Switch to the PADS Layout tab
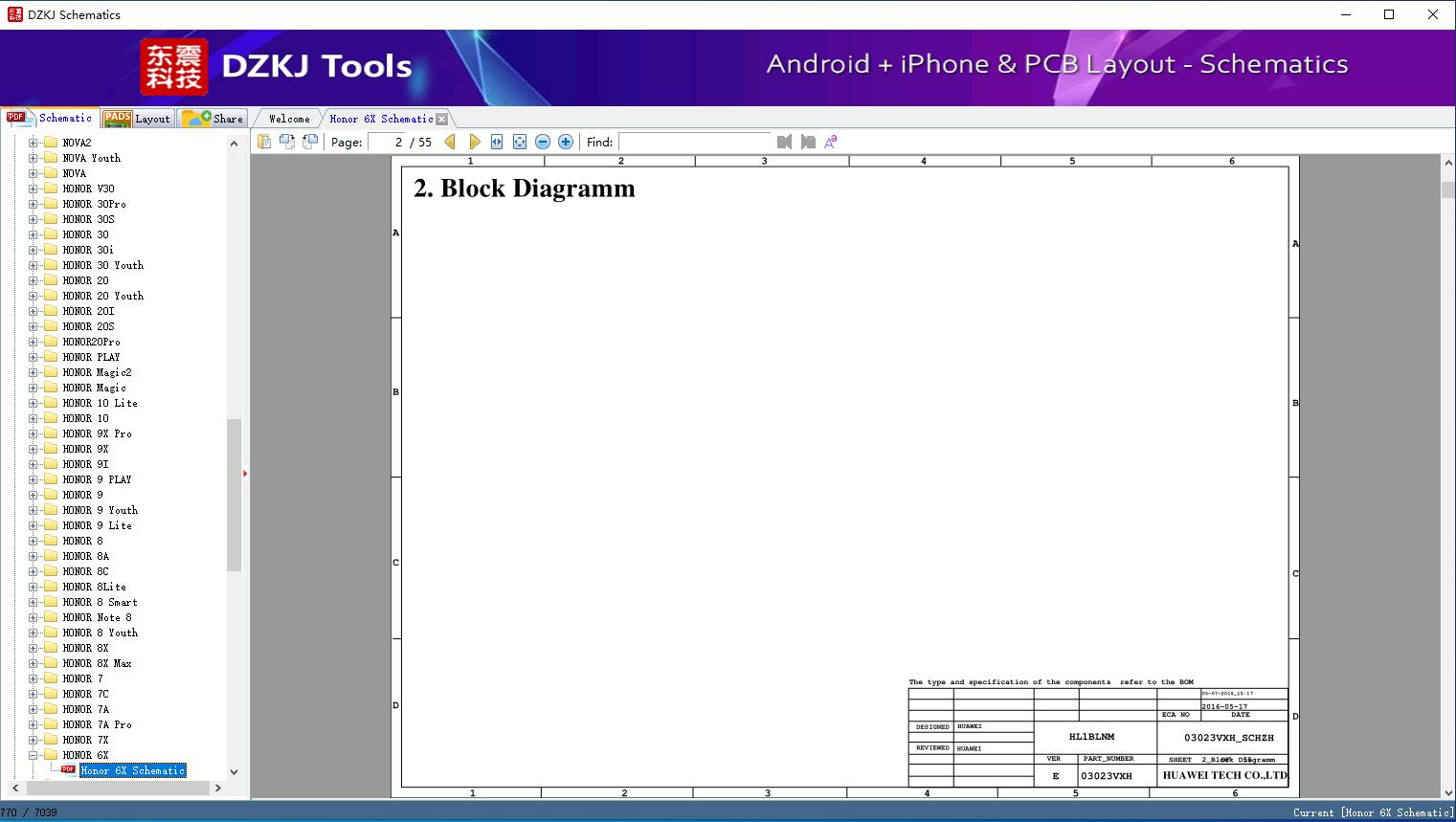 click(137, 119)
